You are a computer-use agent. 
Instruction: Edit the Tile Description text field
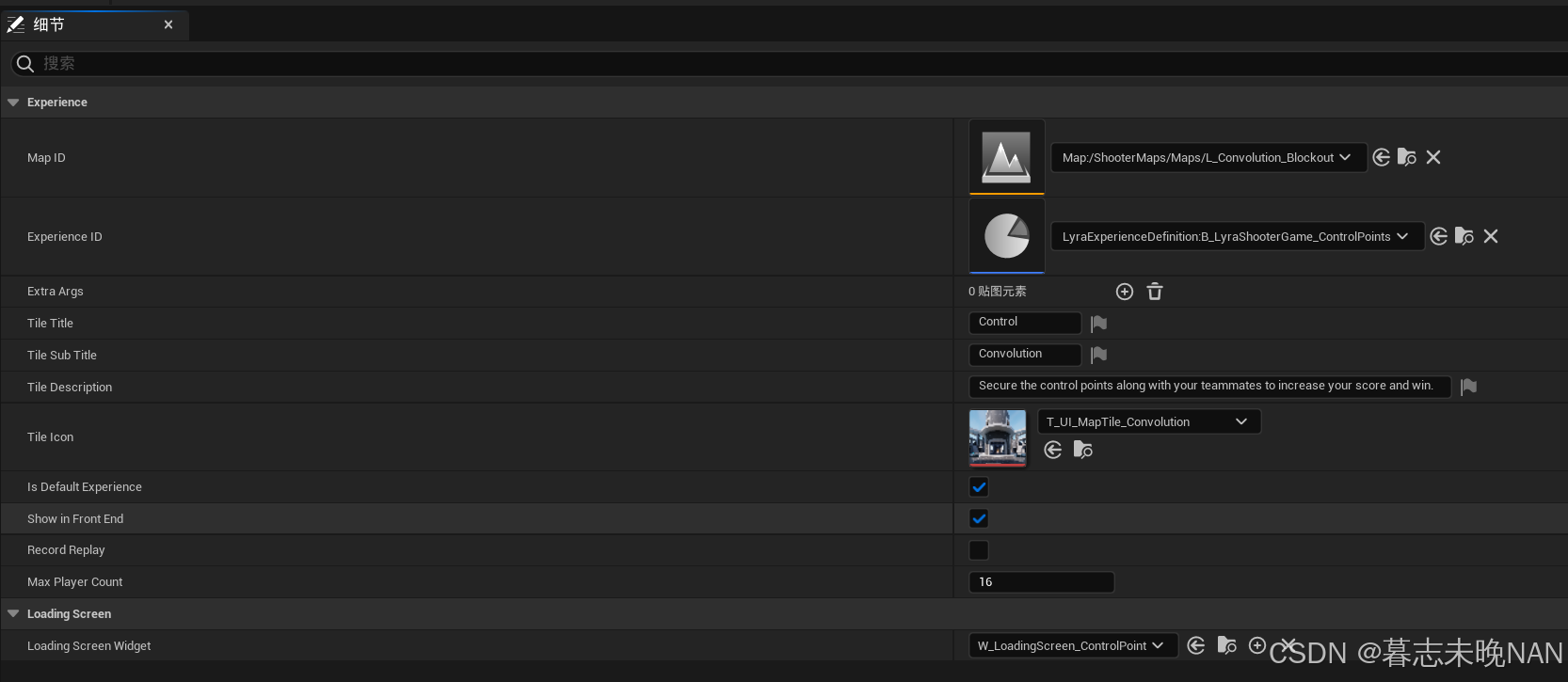1210,387
